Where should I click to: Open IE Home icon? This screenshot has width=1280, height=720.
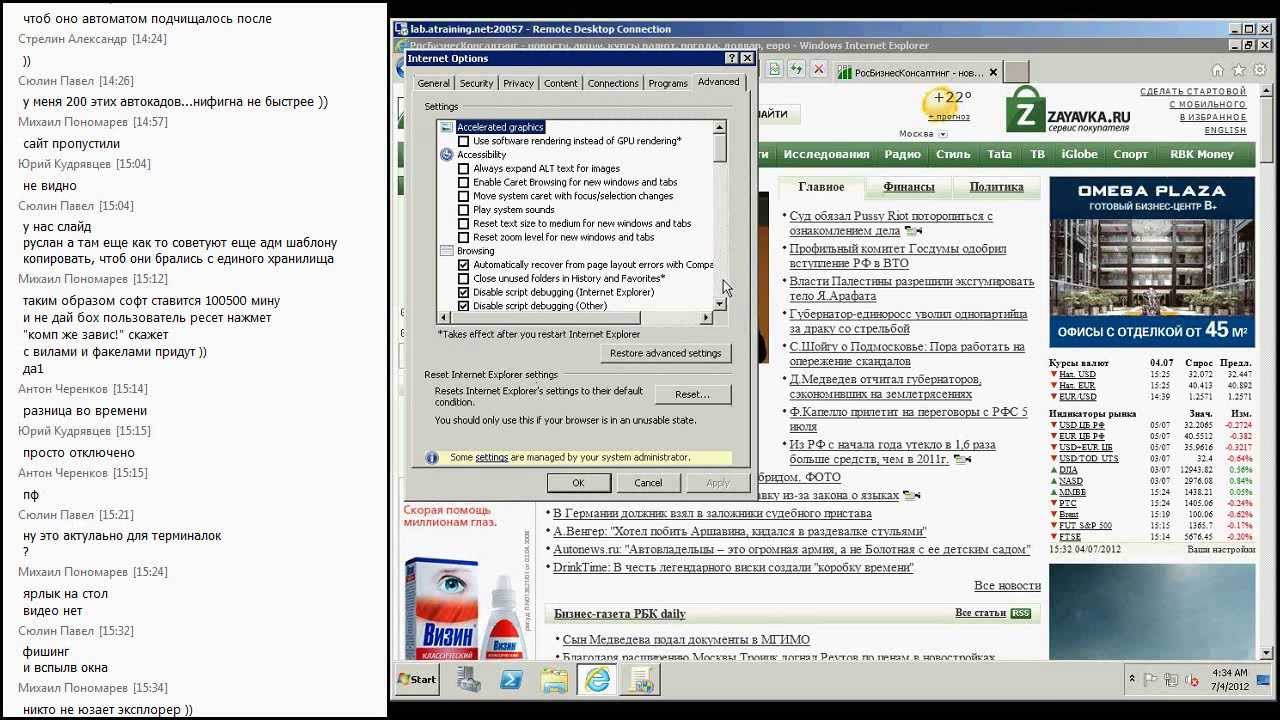click(x=1217, y=70)
